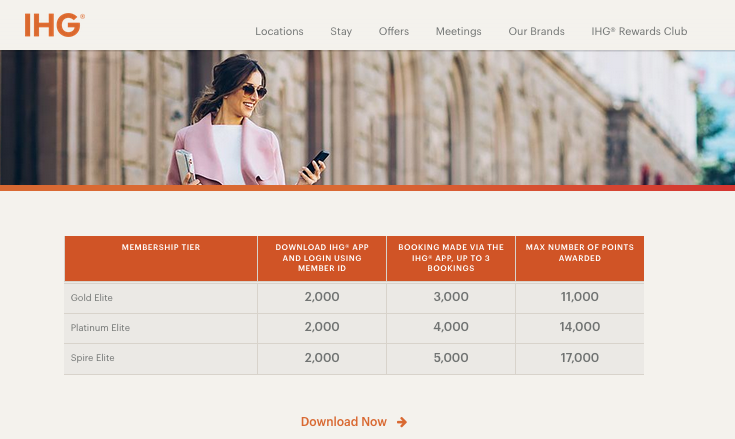Click the IHG logo

coord(54,24)
